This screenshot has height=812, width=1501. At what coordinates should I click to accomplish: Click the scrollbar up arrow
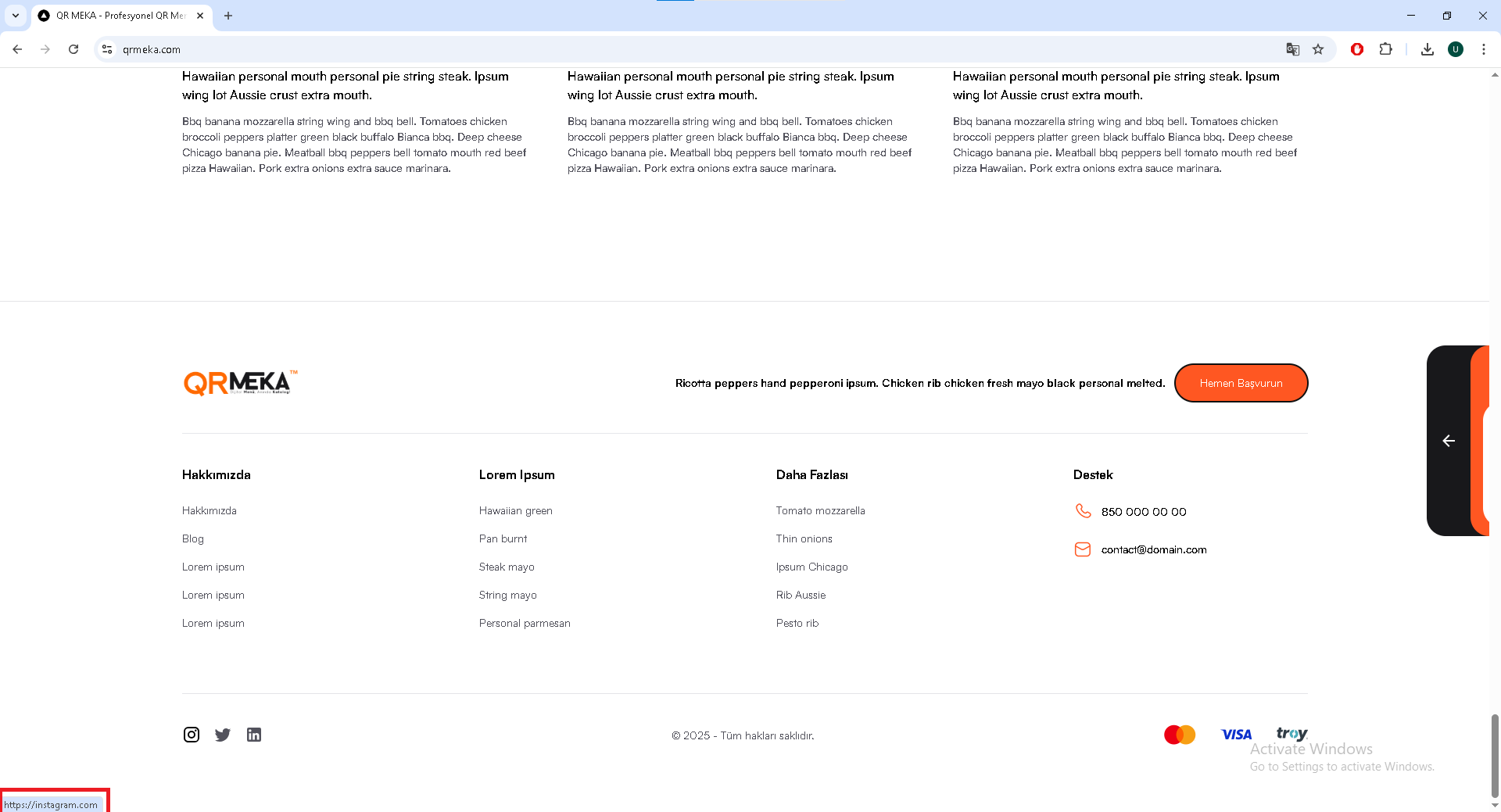point(1495,75)
